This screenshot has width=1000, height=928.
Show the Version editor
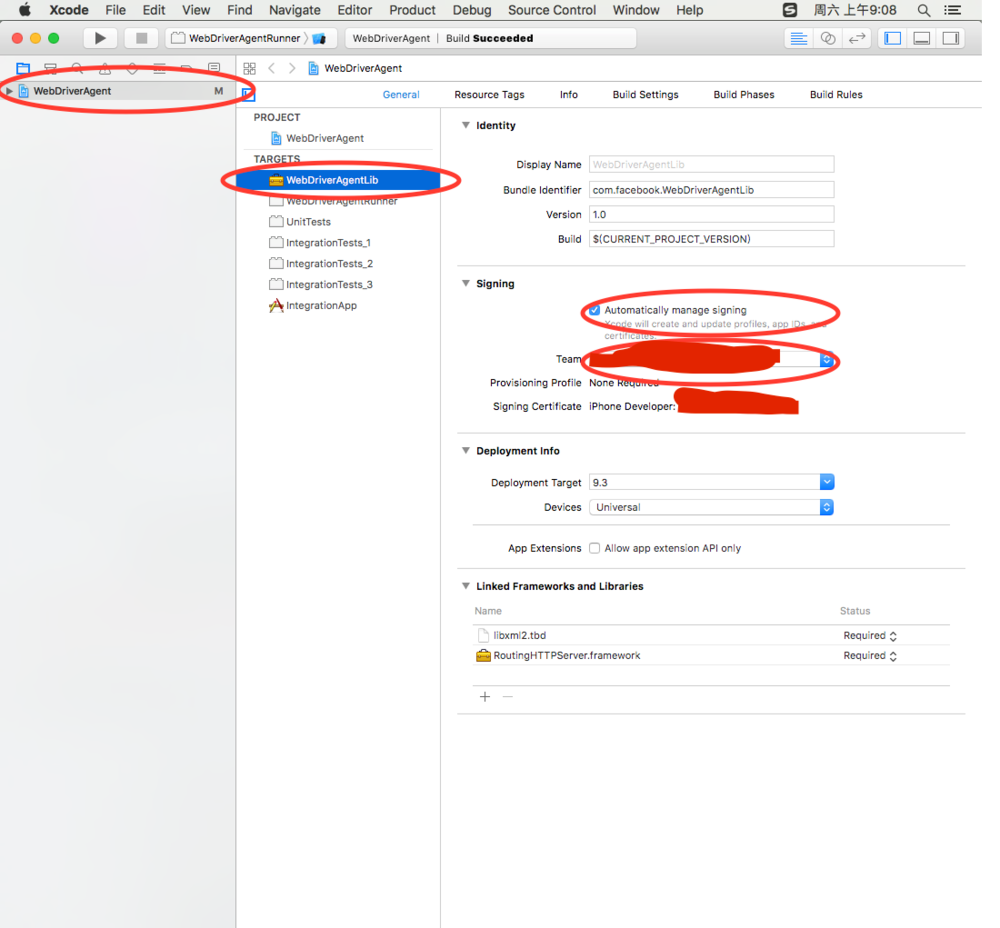[857, 38]
